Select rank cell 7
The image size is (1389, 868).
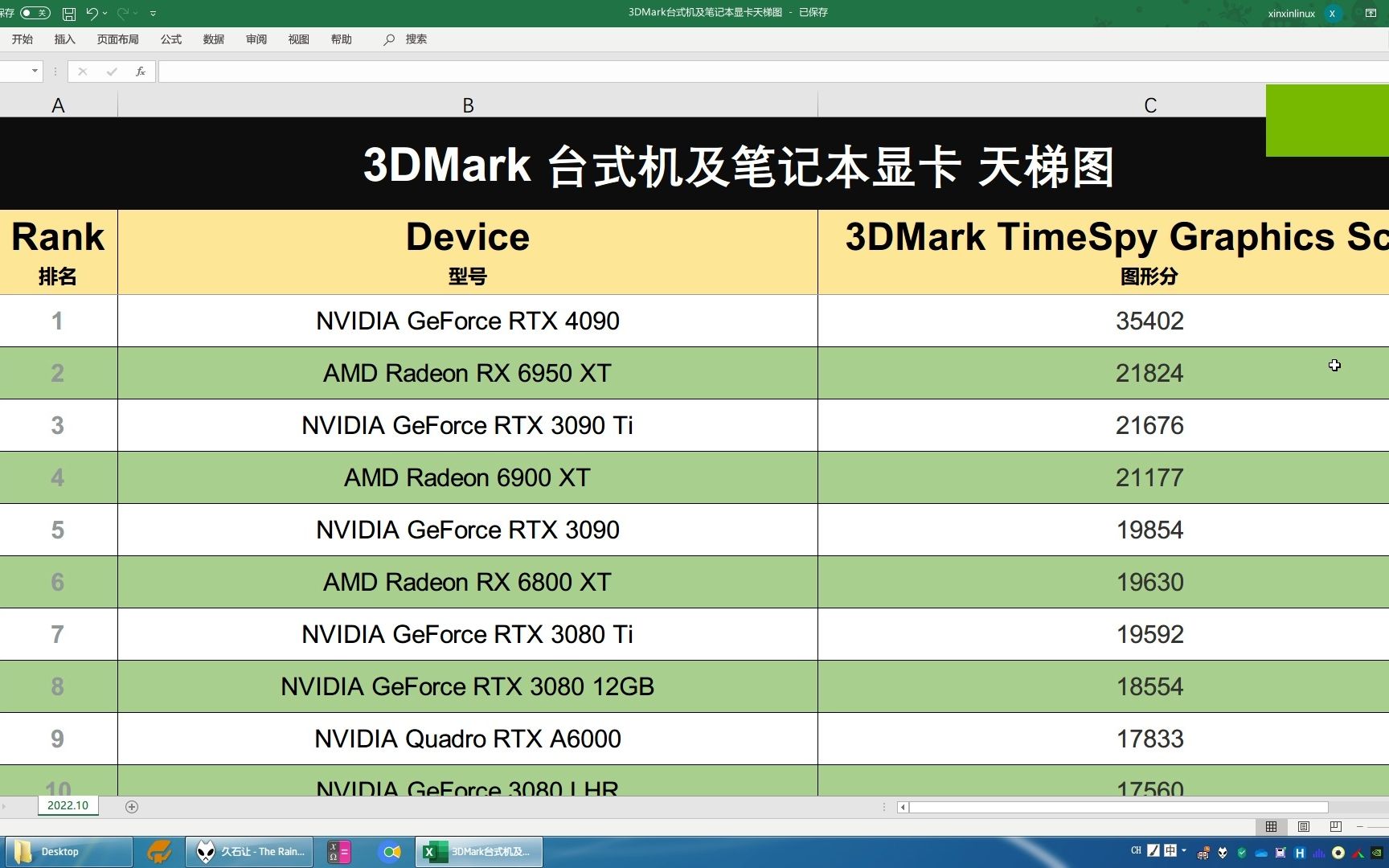pyautogui.click(x=58, y=634)
